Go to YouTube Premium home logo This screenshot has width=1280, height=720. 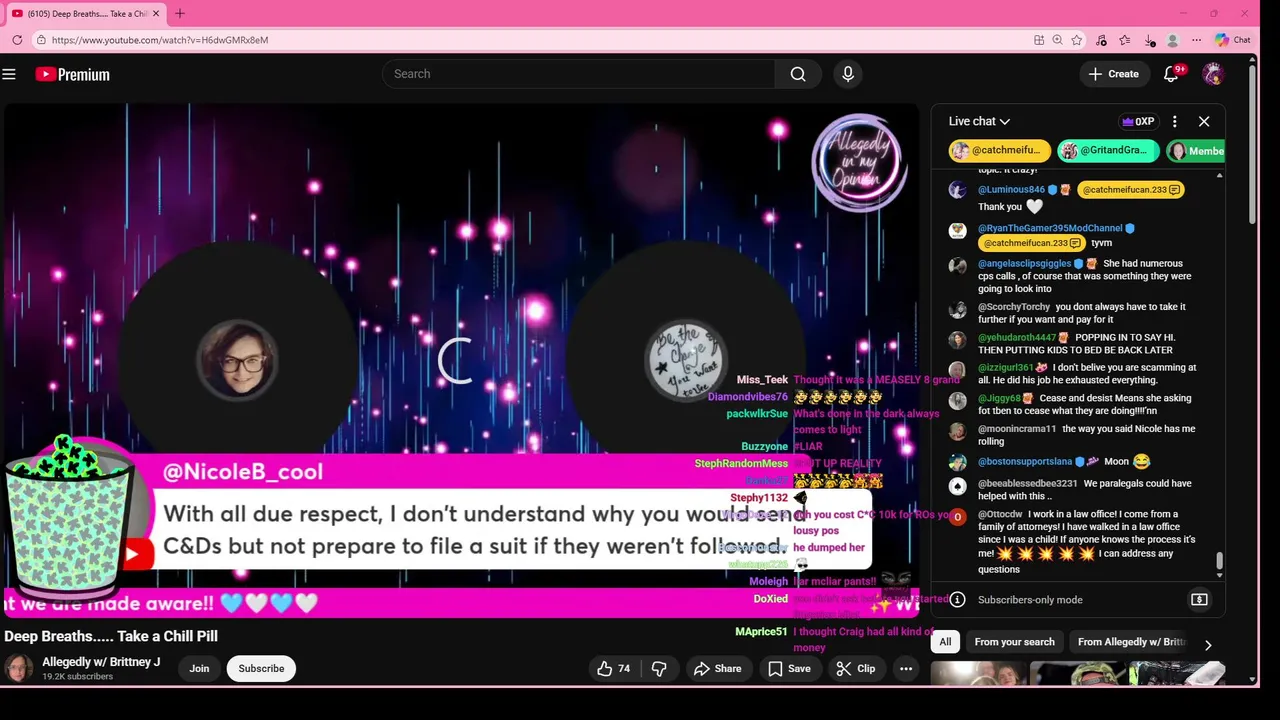[x=72, y=74]
